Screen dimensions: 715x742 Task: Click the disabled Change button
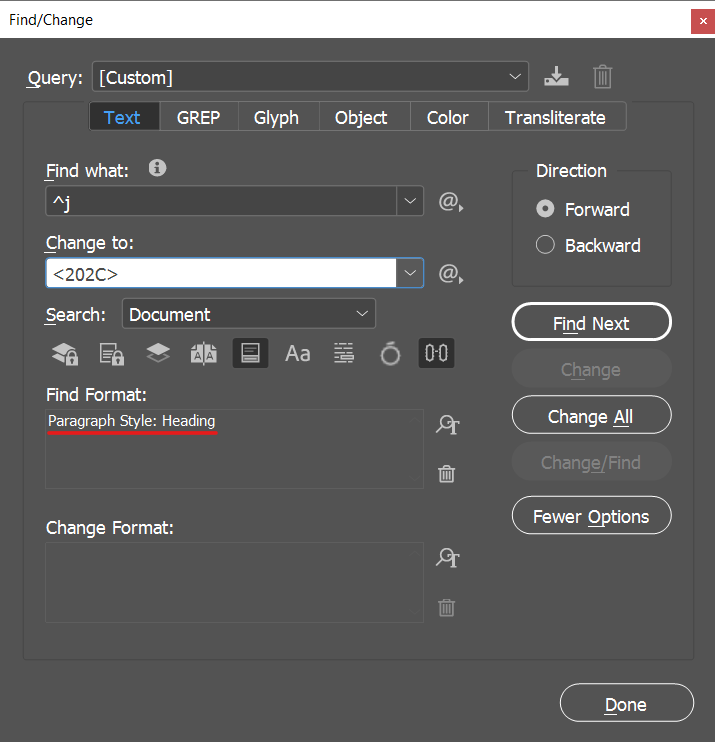pyautogui.click(x=591, y=369)
